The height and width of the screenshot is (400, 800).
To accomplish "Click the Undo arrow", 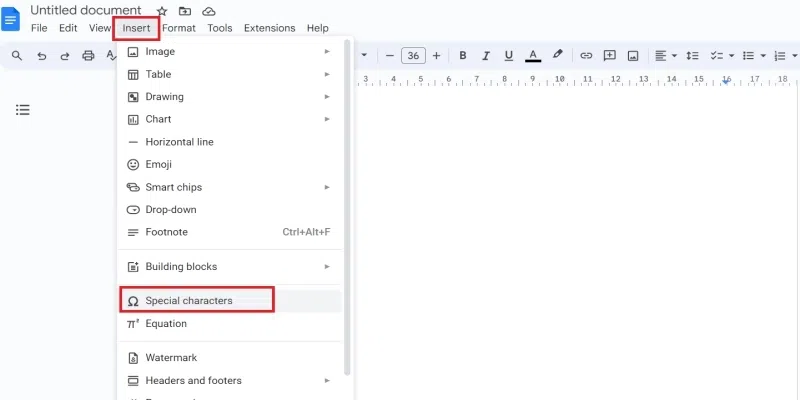I will [42, 56].
